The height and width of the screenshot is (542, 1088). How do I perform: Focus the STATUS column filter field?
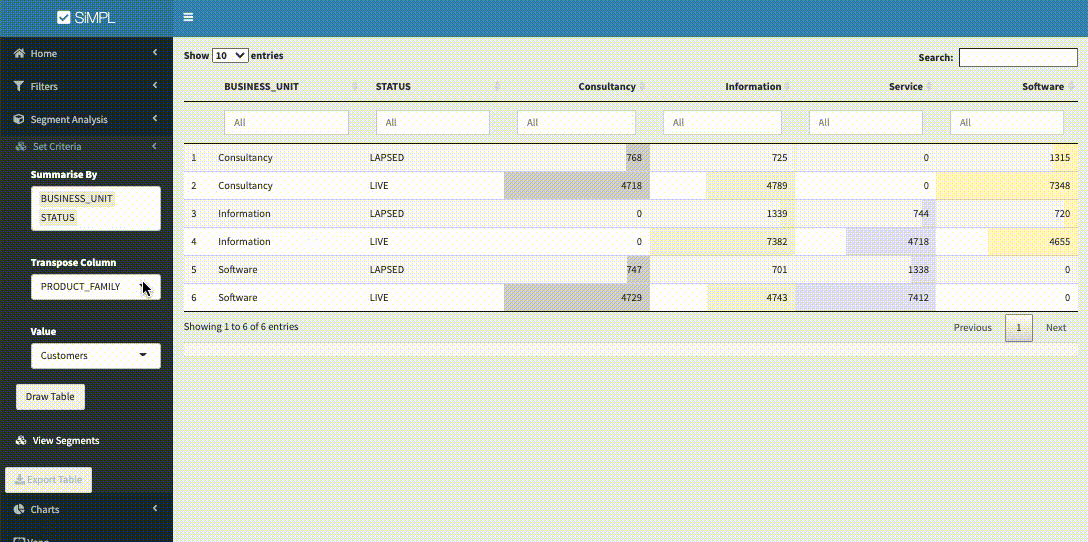pos(432,122)
